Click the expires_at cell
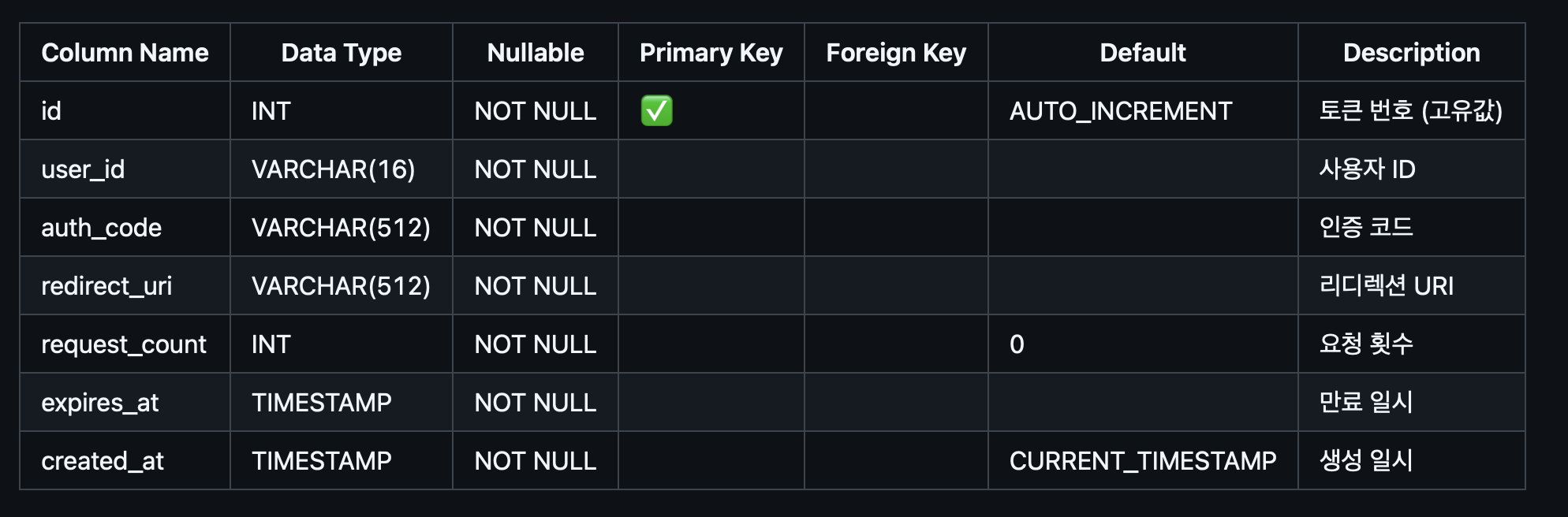The image size is (1568, 517). [100, 403]
